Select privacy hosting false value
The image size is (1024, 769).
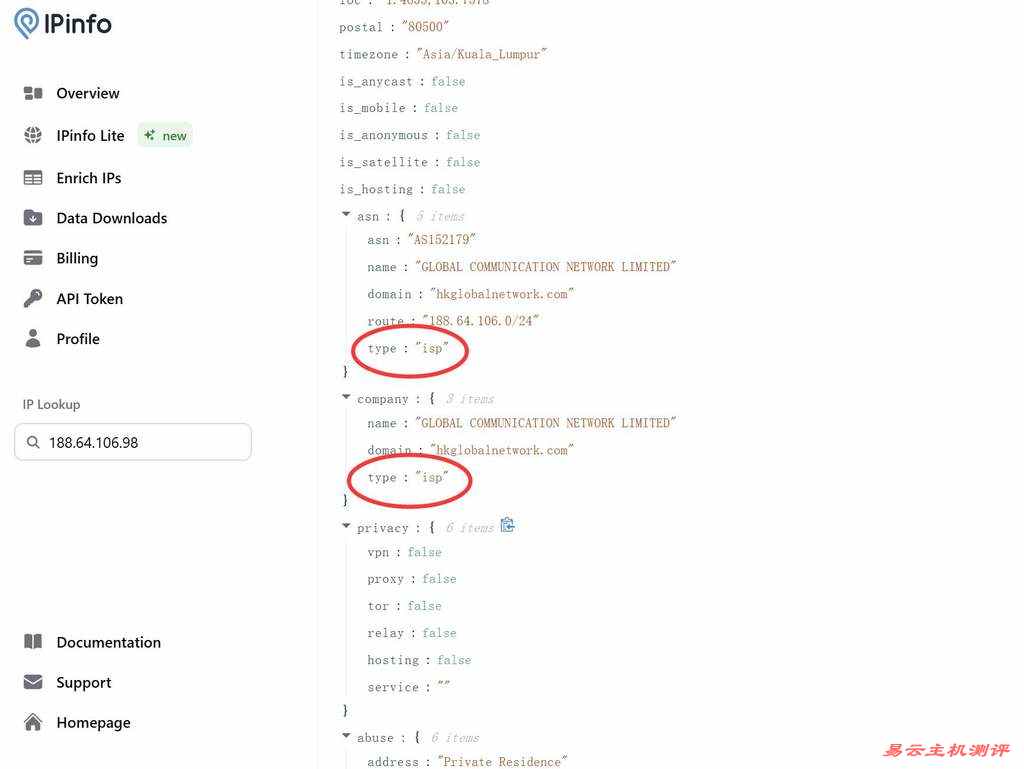[x=454, y=660]
